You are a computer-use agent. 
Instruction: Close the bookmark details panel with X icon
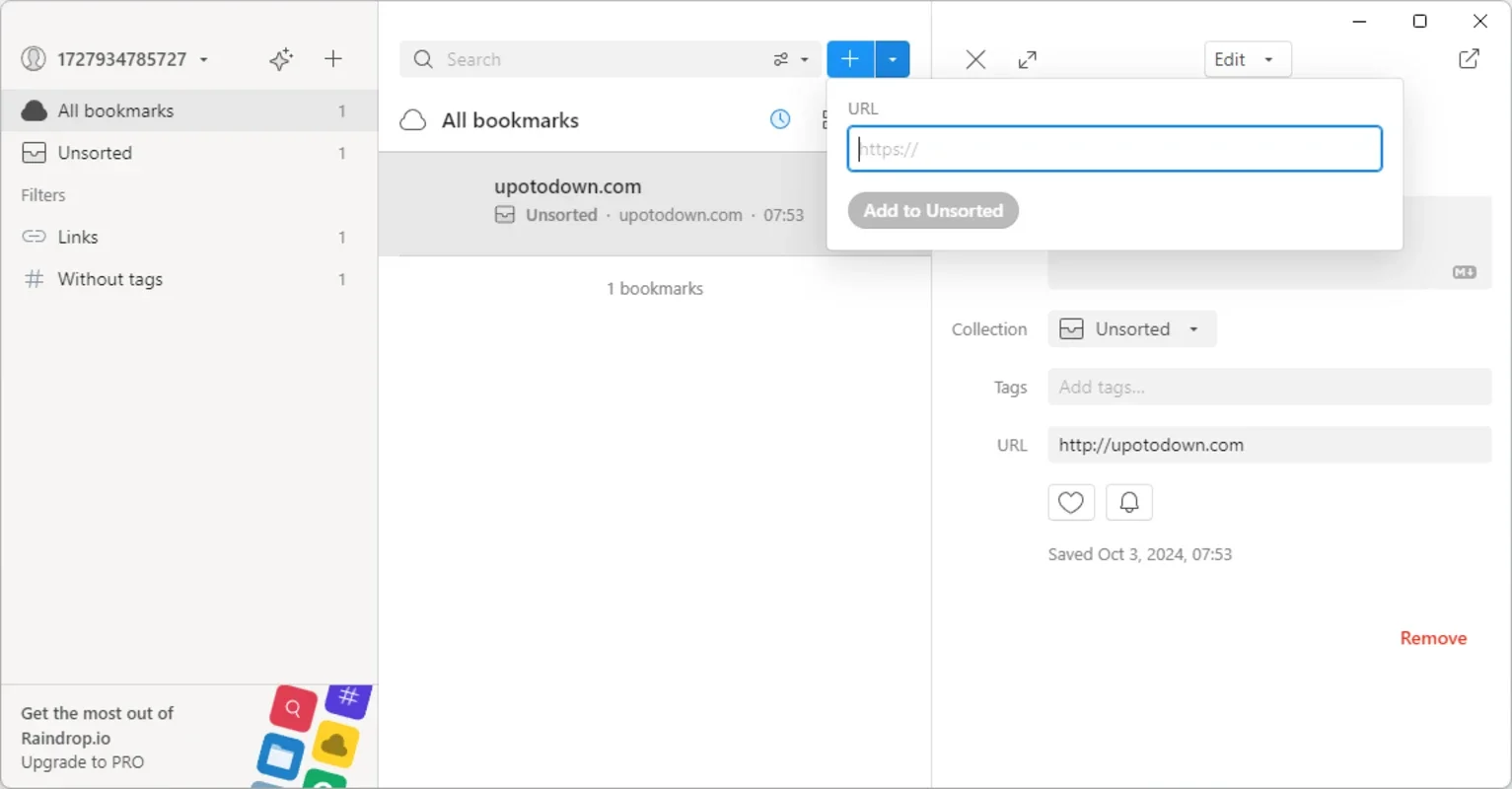click(x=975, y=59)
